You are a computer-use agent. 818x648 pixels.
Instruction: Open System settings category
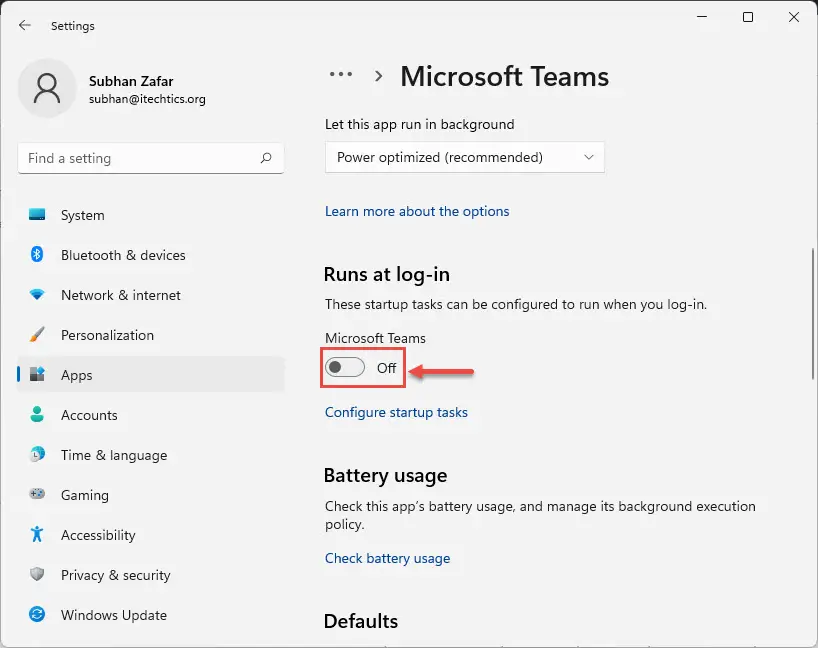pyautogui.click(x=151, y=215)
